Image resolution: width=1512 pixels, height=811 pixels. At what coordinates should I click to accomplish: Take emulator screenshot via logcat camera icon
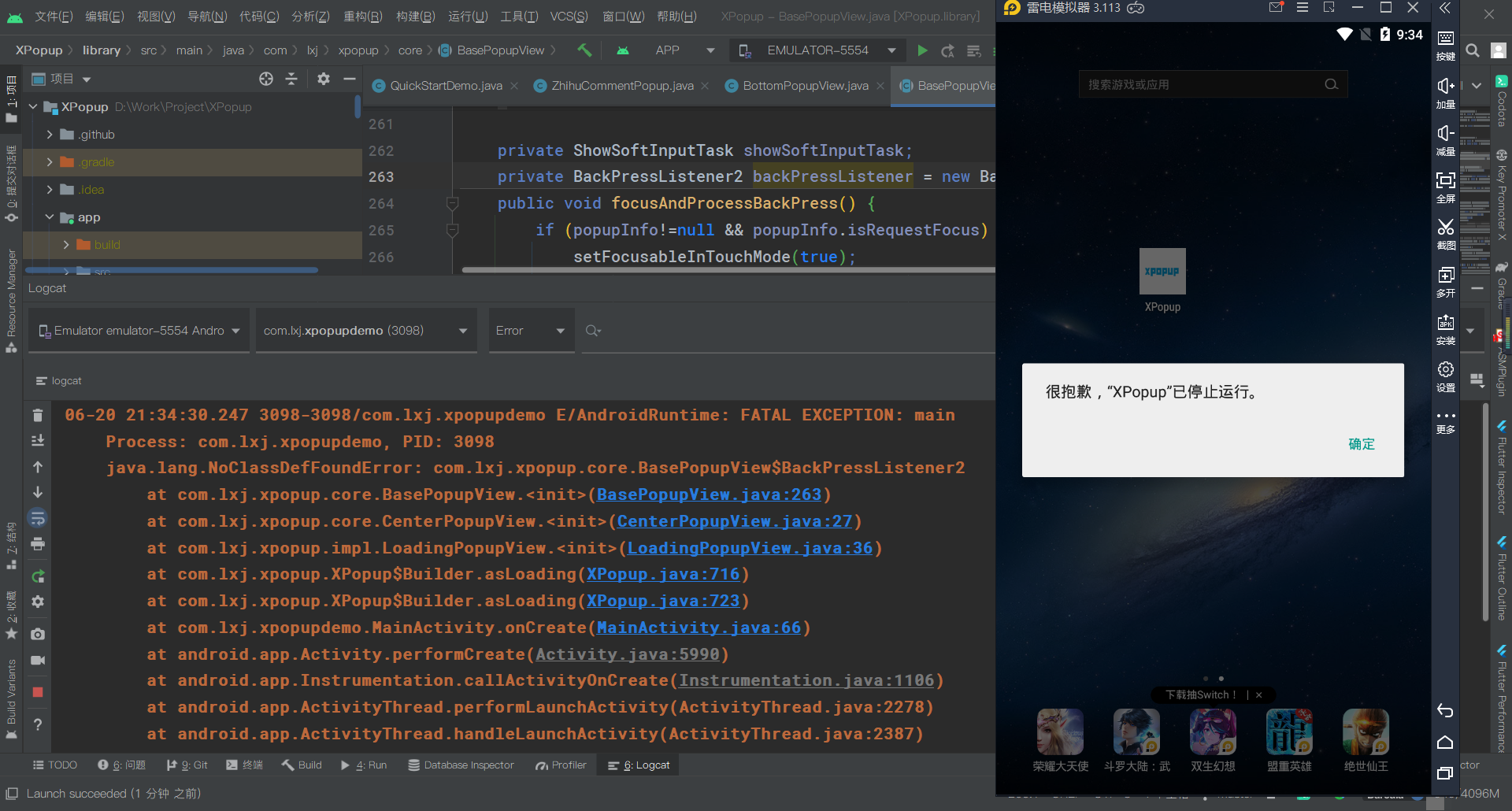coord(37,634)
